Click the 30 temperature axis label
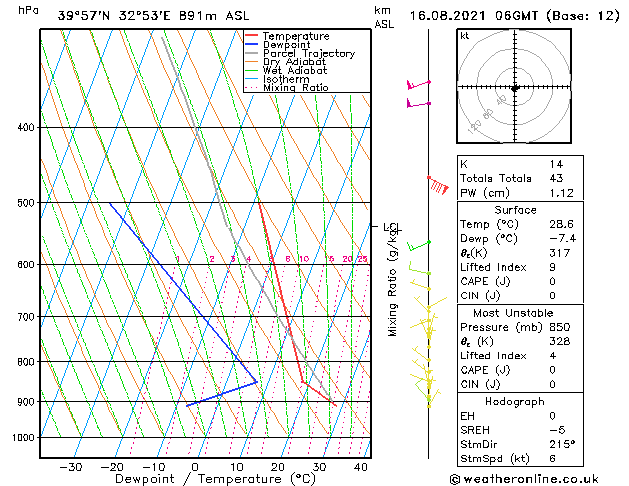The width and height of the screenshot is (629, 486). point(319,467)
